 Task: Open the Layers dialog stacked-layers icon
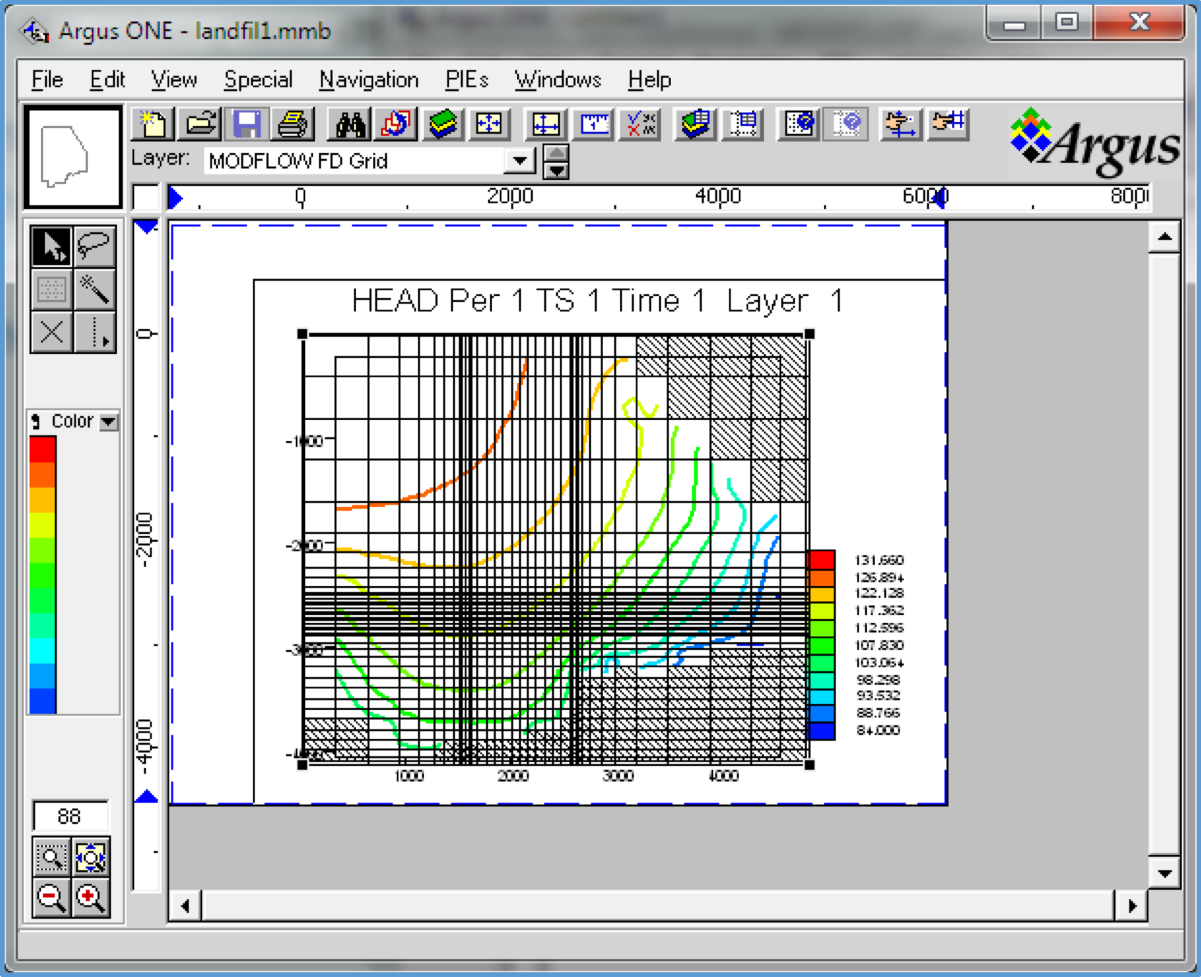(x=445, y=124)
